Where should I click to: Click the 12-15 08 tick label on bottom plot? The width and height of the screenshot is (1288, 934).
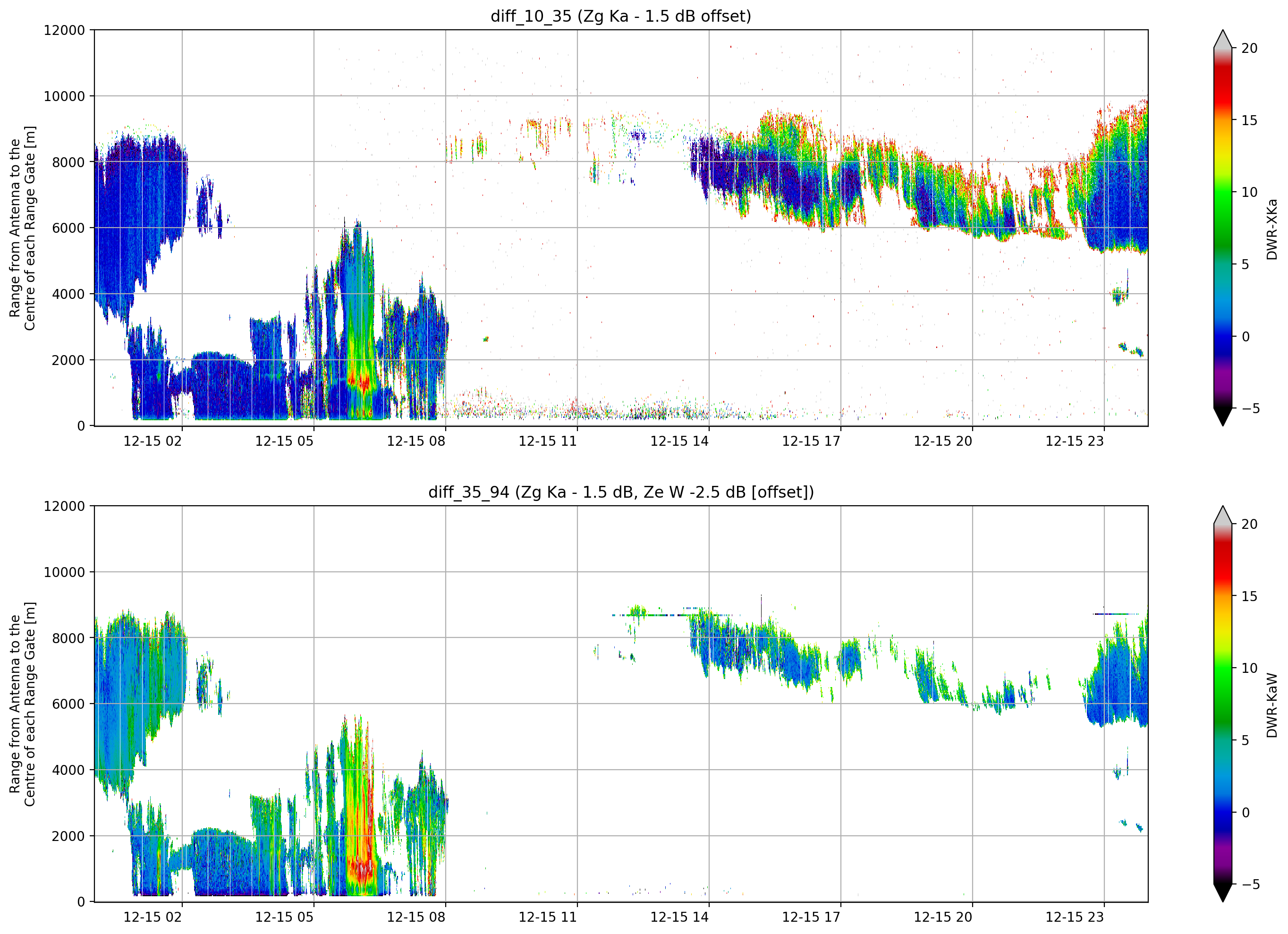(415, 917)
